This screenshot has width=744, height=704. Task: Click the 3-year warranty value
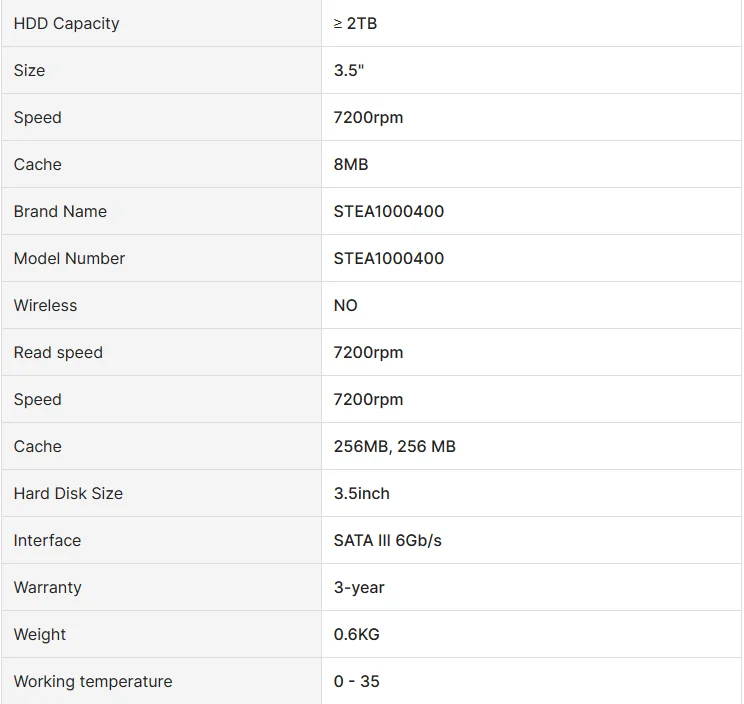tap(359, 587)
